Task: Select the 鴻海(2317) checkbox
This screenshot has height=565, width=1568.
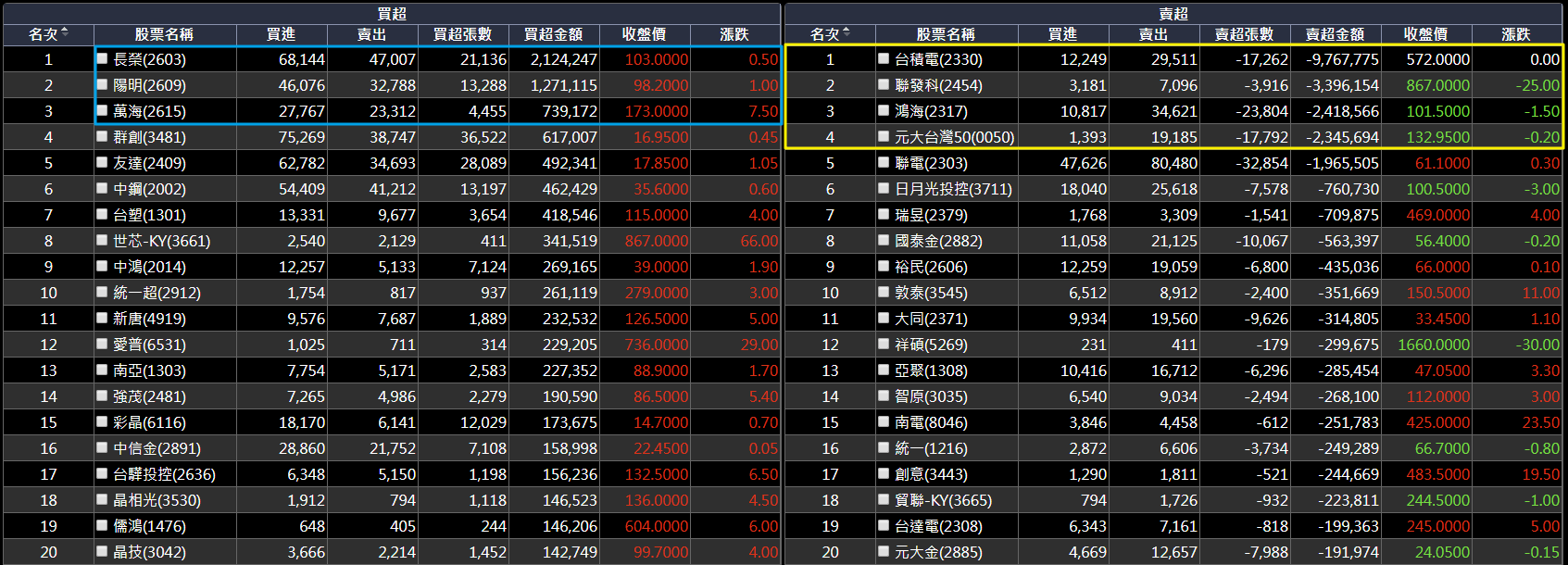Action: point(884,110)
